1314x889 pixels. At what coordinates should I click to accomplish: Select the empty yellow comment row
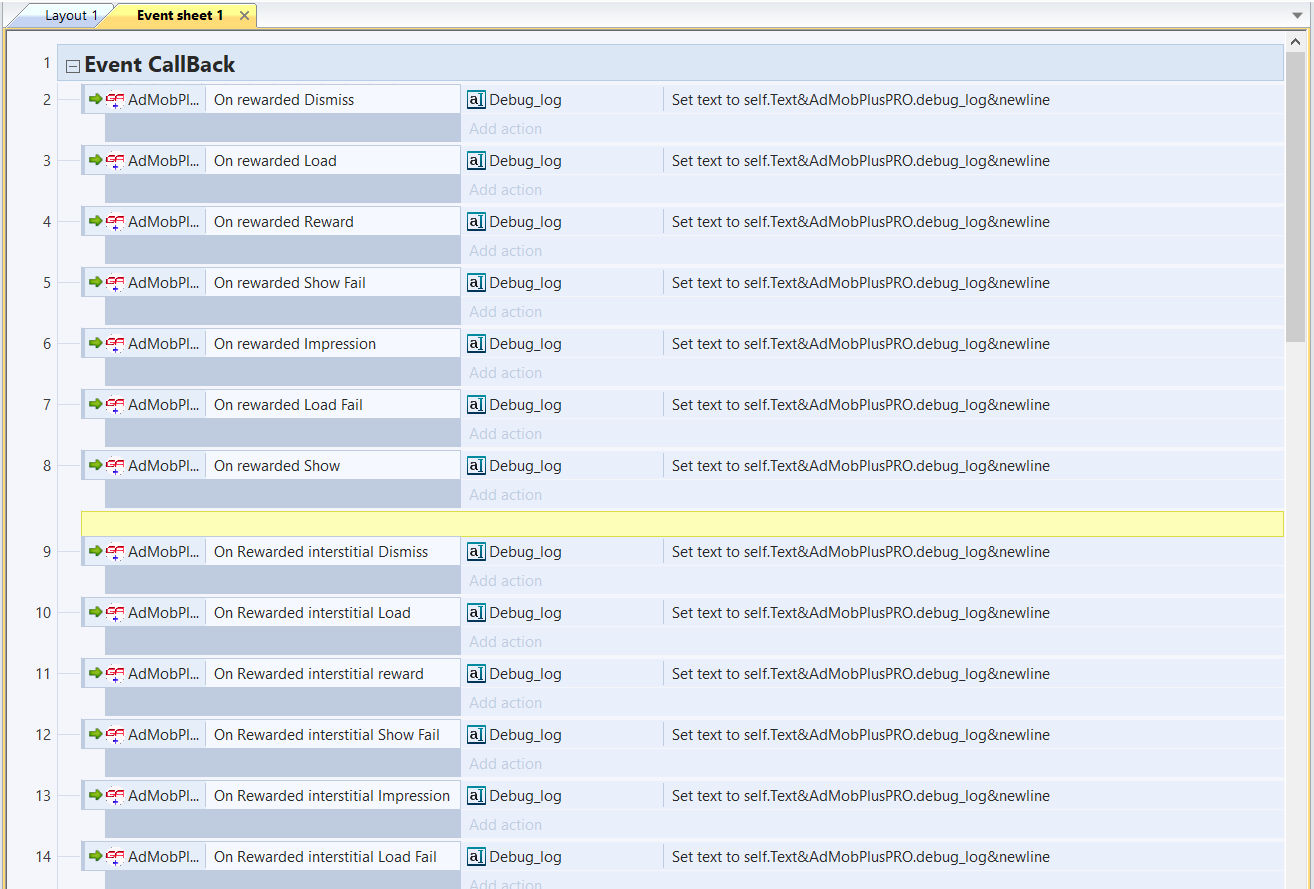point(682,524)
